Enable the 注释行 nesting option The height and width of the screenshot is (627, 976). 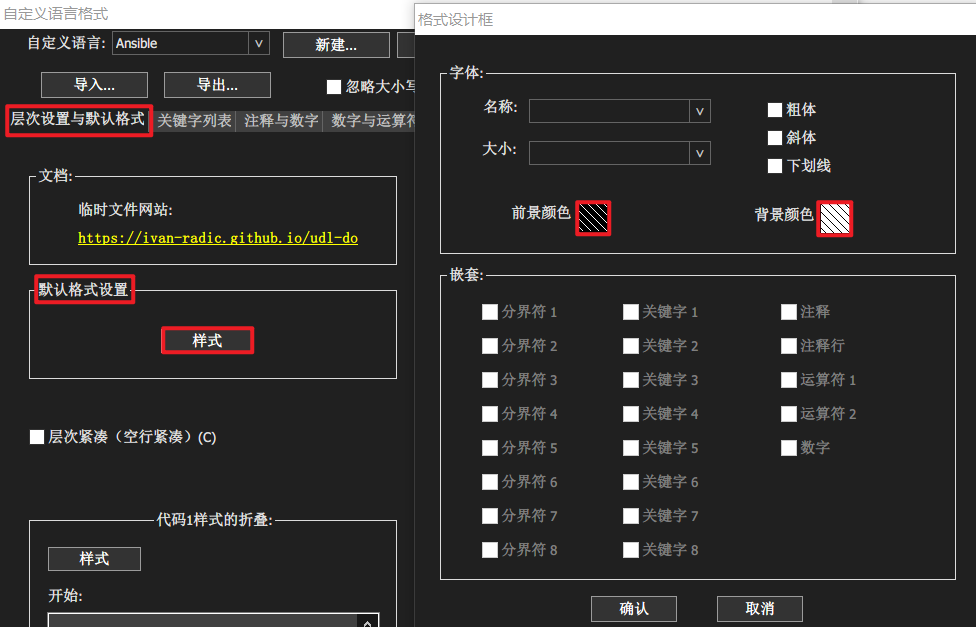789,345
